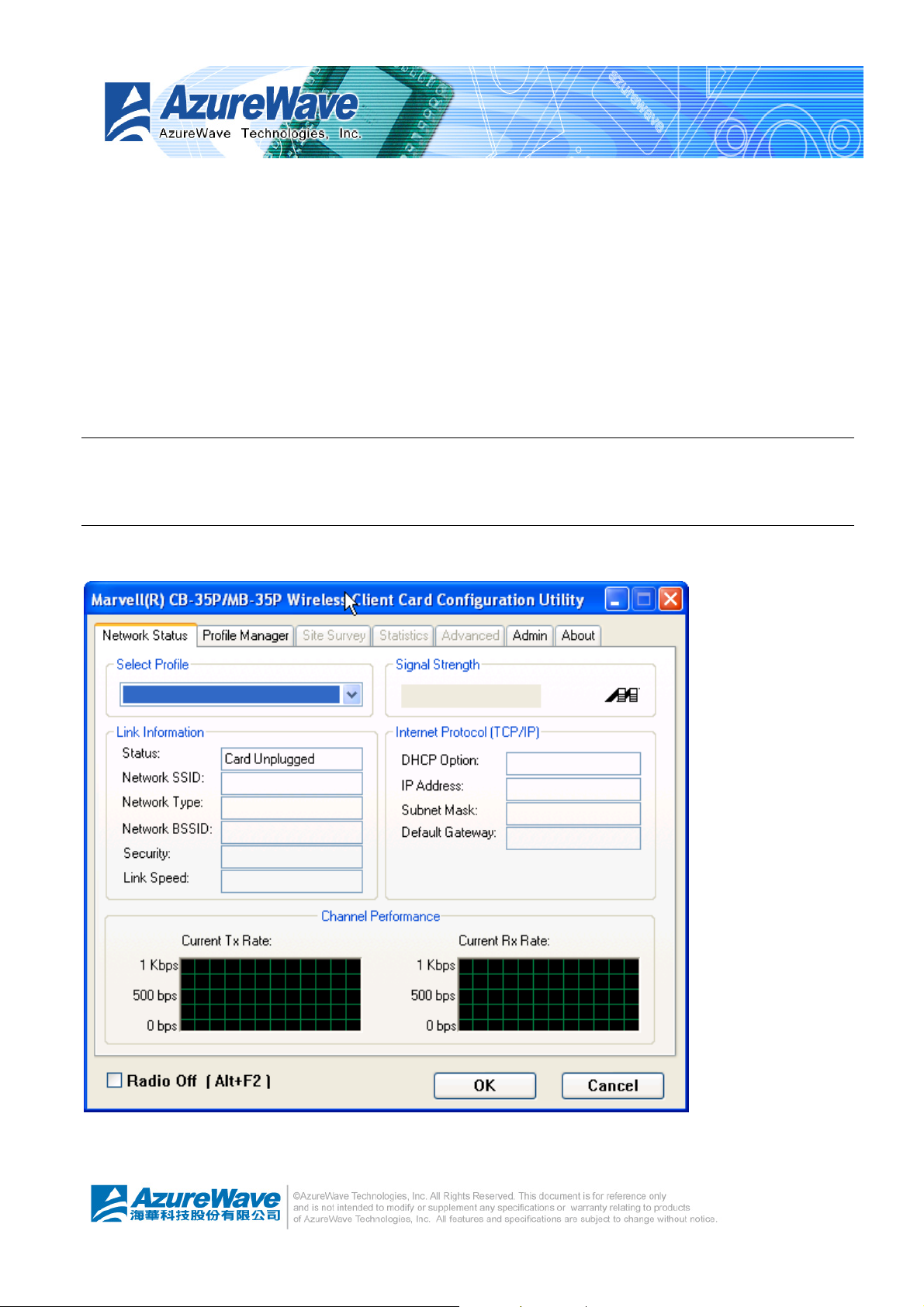The width and height of the screenshot is (924, 1307).
Task: Click the IP Address field
Action: pyautogui.click(x=573, y=789)
